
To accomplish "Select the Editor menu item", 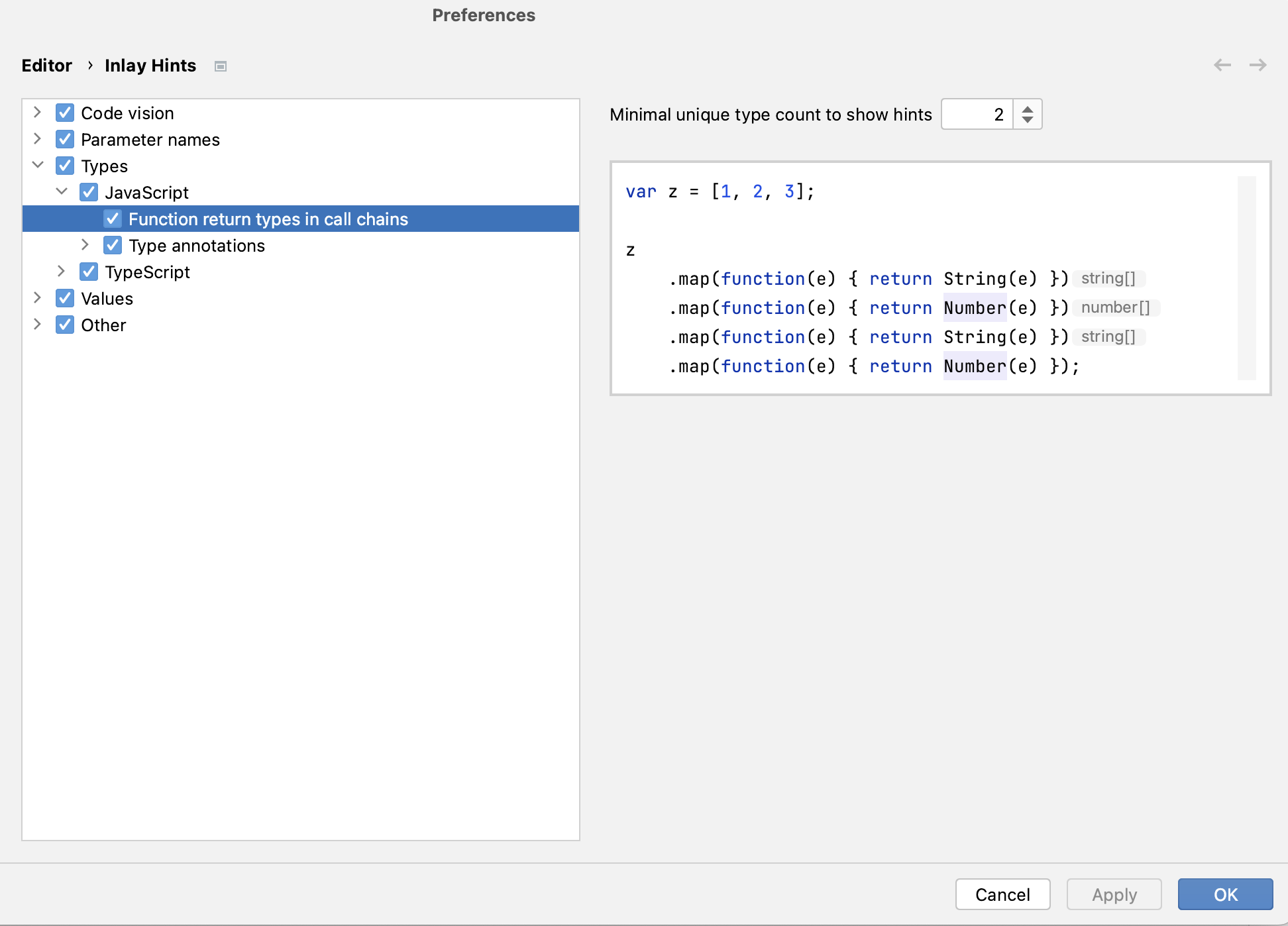I will coord(47,65).
